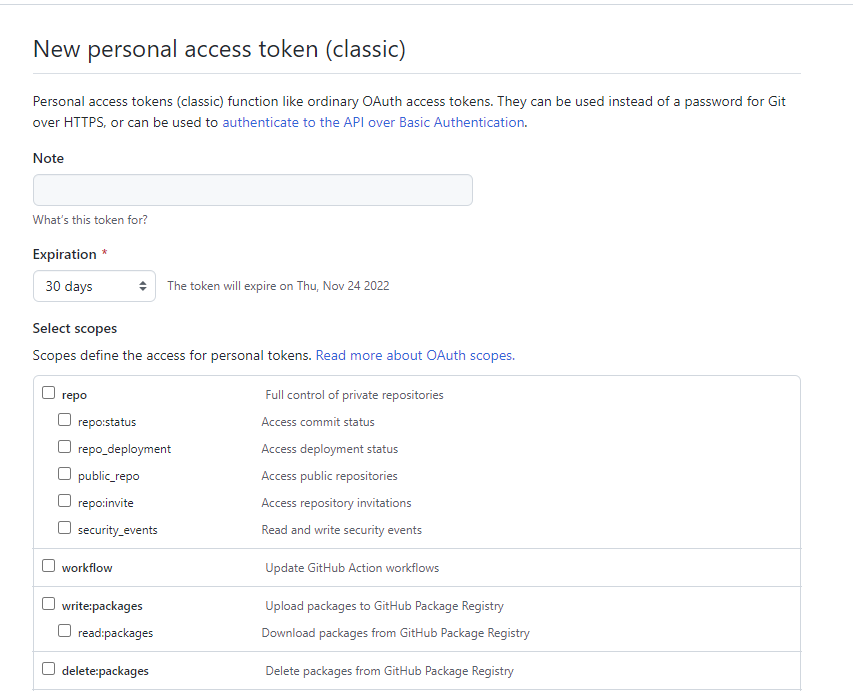Click the security_events label text

click(x=117, y=530)
